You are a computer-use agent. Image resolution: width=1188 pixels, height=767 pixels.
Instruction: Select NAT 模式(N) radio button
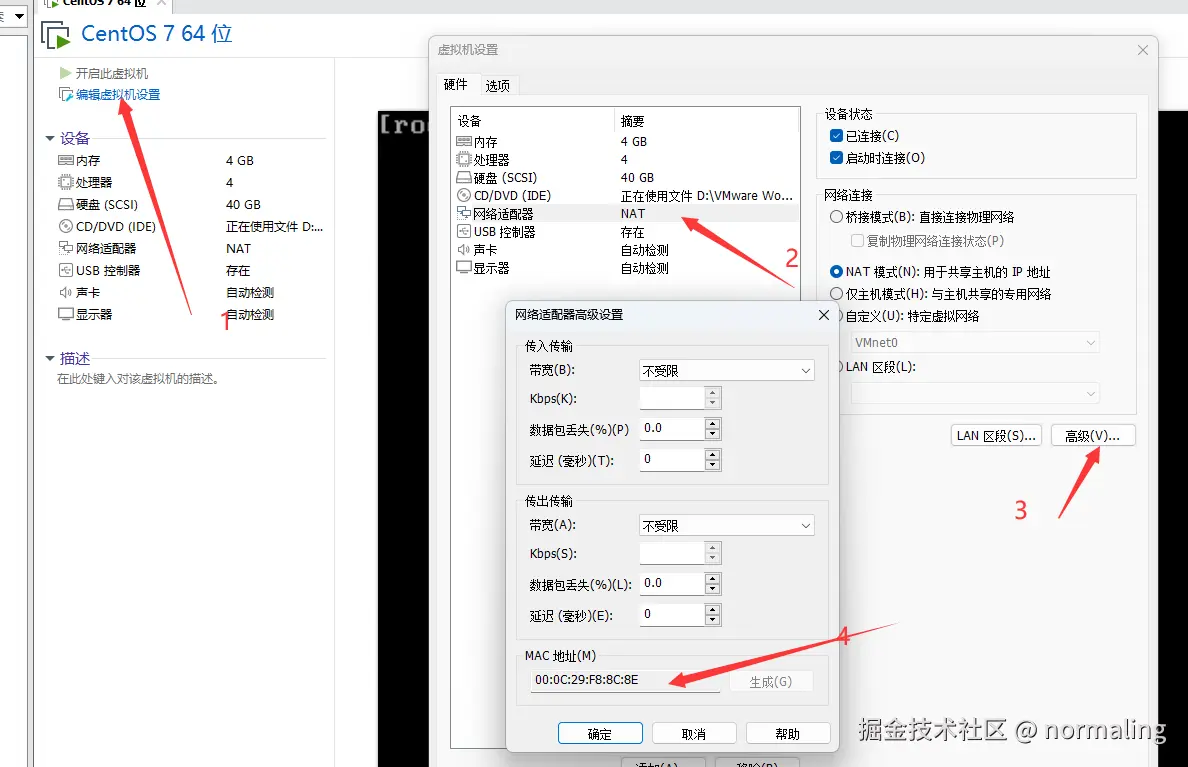[x=836, y=271]
